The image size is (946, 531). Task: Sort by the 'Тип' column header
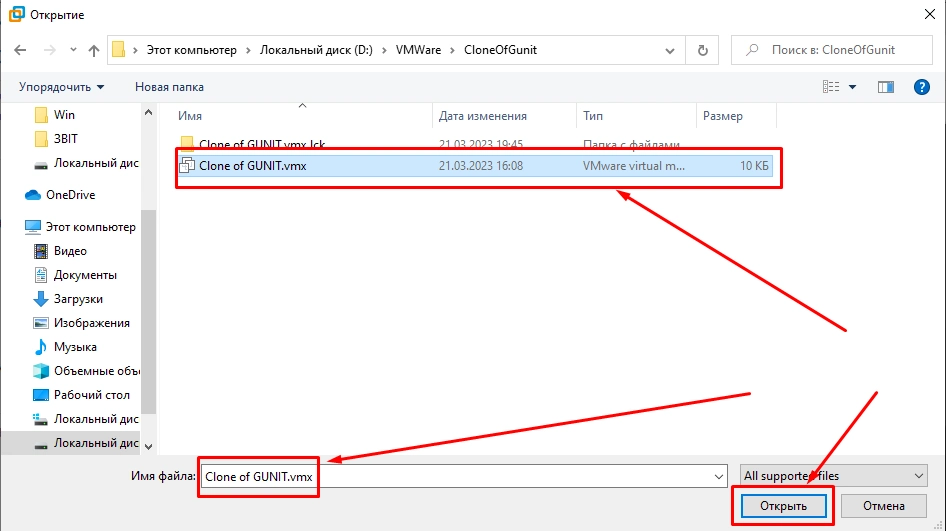[636, 116]
